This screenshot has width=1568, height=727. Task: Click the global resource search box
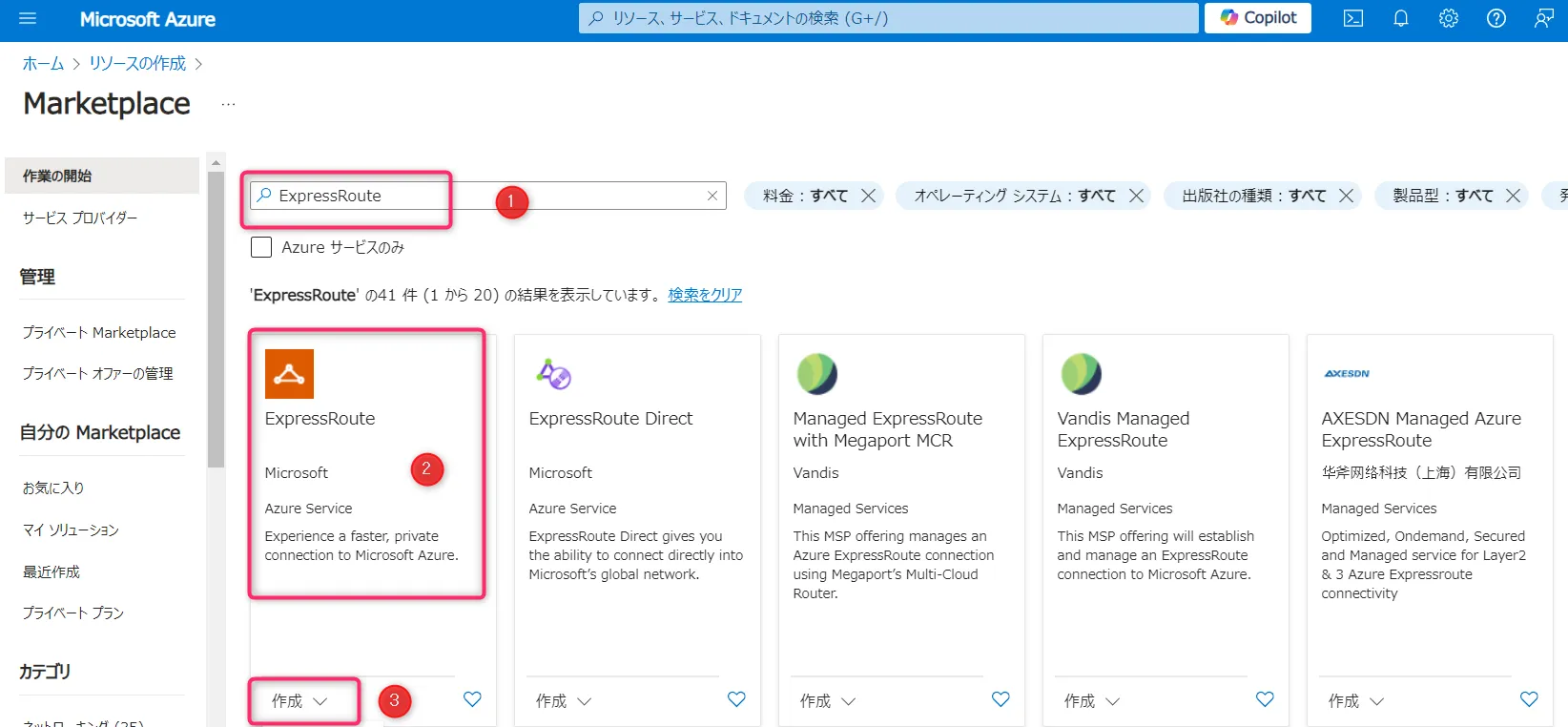point(888,18)
